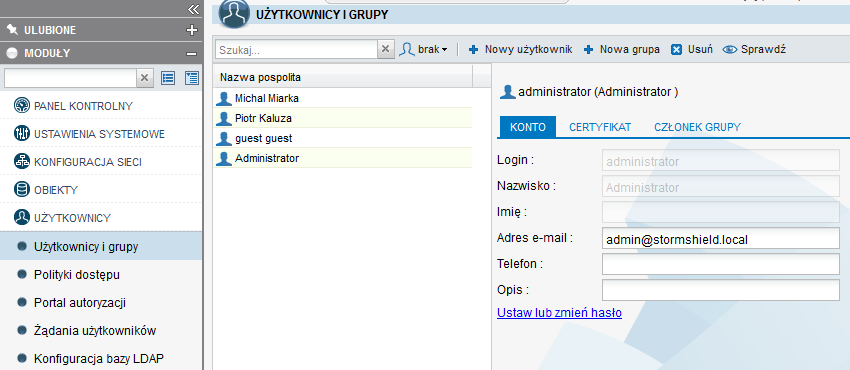Click the Michal Miarka user icon
The image size is (850, 370).
[x=224, y=98]
